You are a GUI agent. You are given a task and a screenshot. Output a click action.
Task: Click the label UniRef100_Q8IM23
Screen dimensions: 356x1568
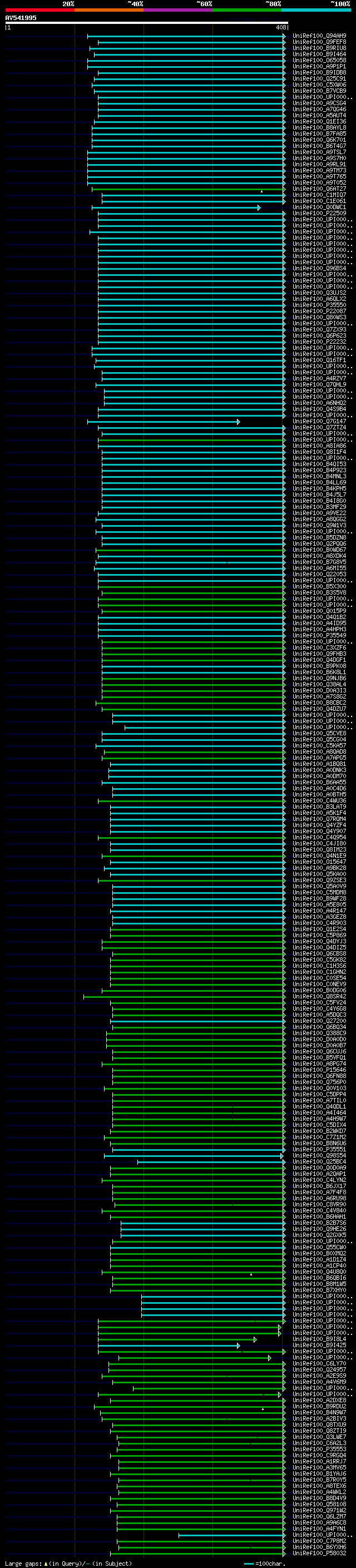(319, 850)
